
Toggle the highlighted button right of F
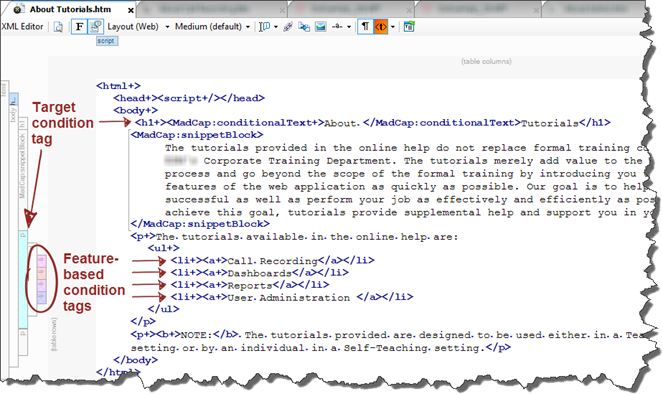click(95, 27)
